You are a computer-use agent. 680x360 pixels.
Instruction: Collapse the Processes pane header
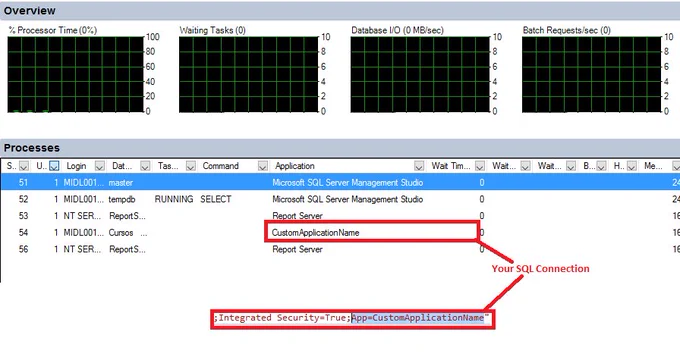tap(340, 147)
